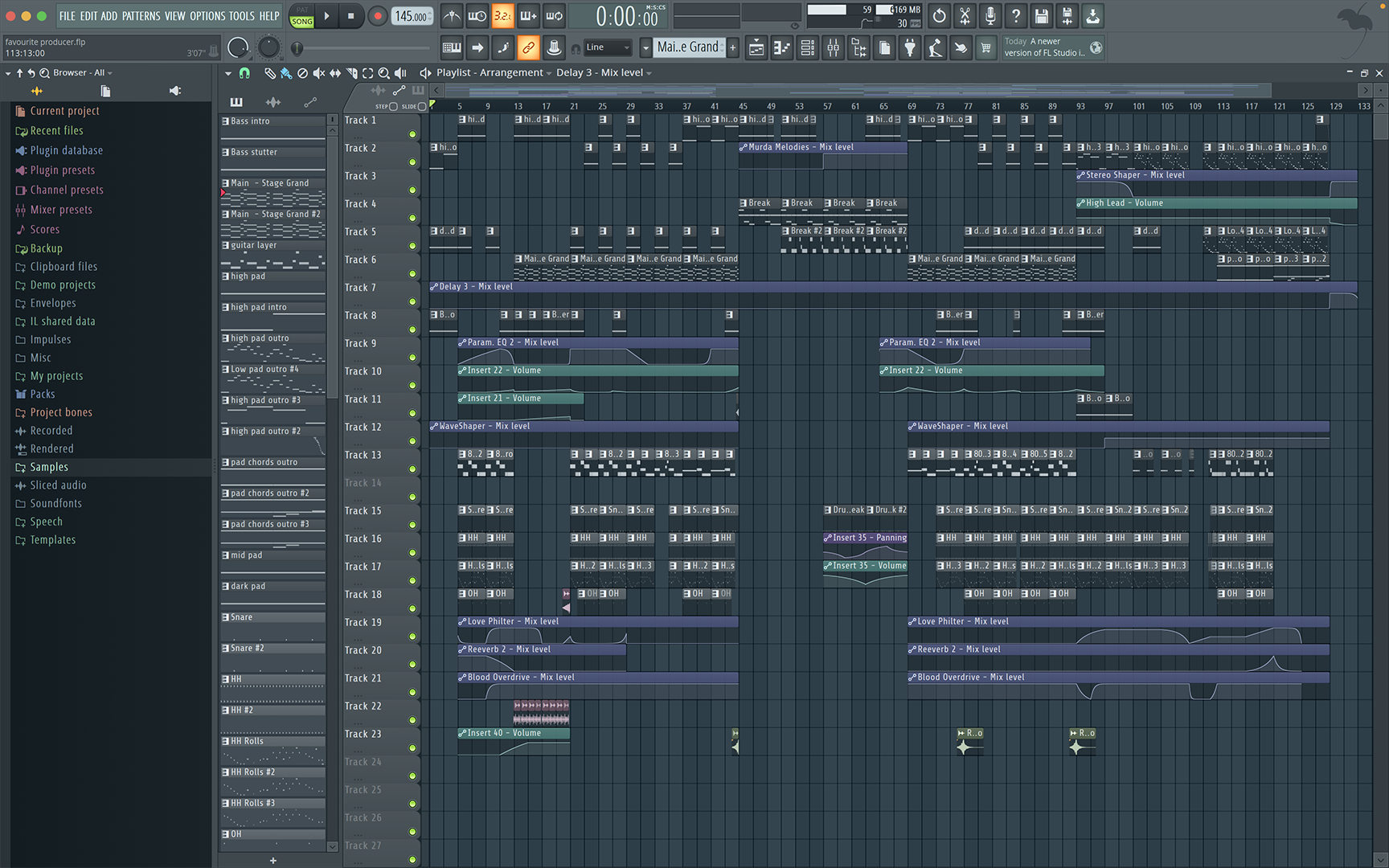Viewport: 1389px width, 868px height.
Task: Toggle the playlist magnet snap button
Action: [x=244, y=73]
